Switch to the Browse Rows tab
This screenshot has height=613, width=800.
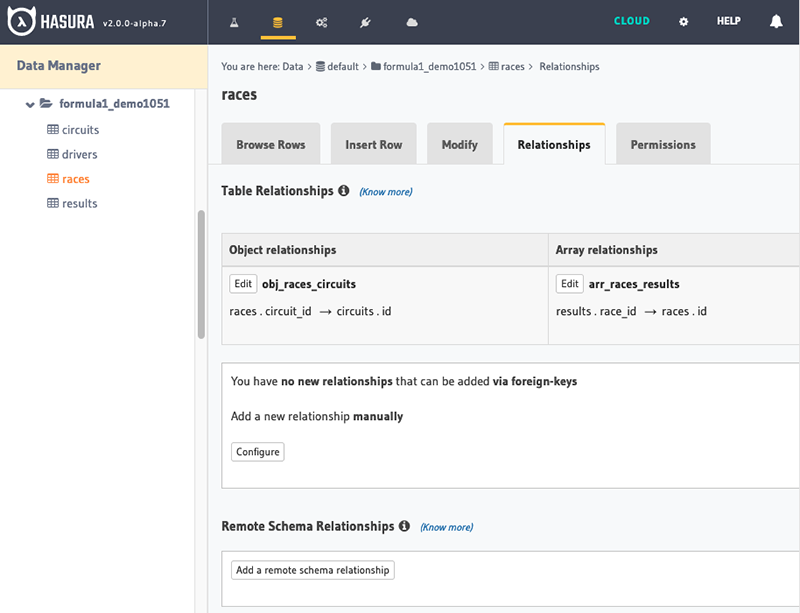pyautogui.click(x=271, y=144)
